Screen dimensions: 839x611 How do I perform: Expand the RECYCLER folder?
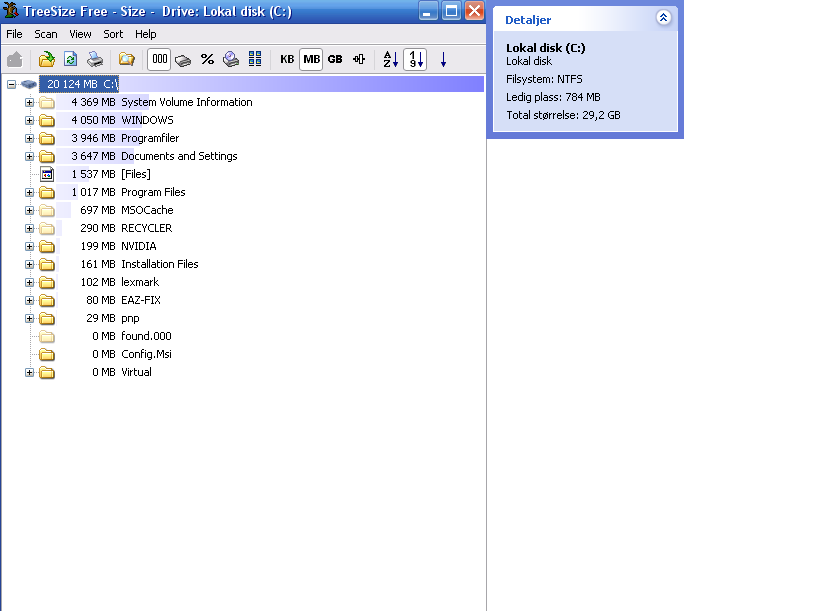click(x=29, y=228)
